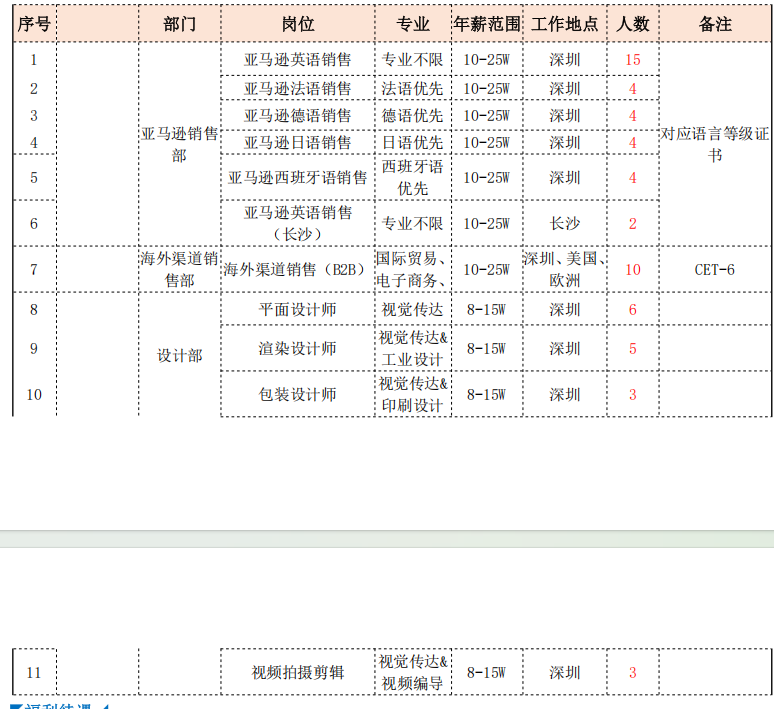
Task: Click the 包装设计师 position cell
Action: point(298,394)
